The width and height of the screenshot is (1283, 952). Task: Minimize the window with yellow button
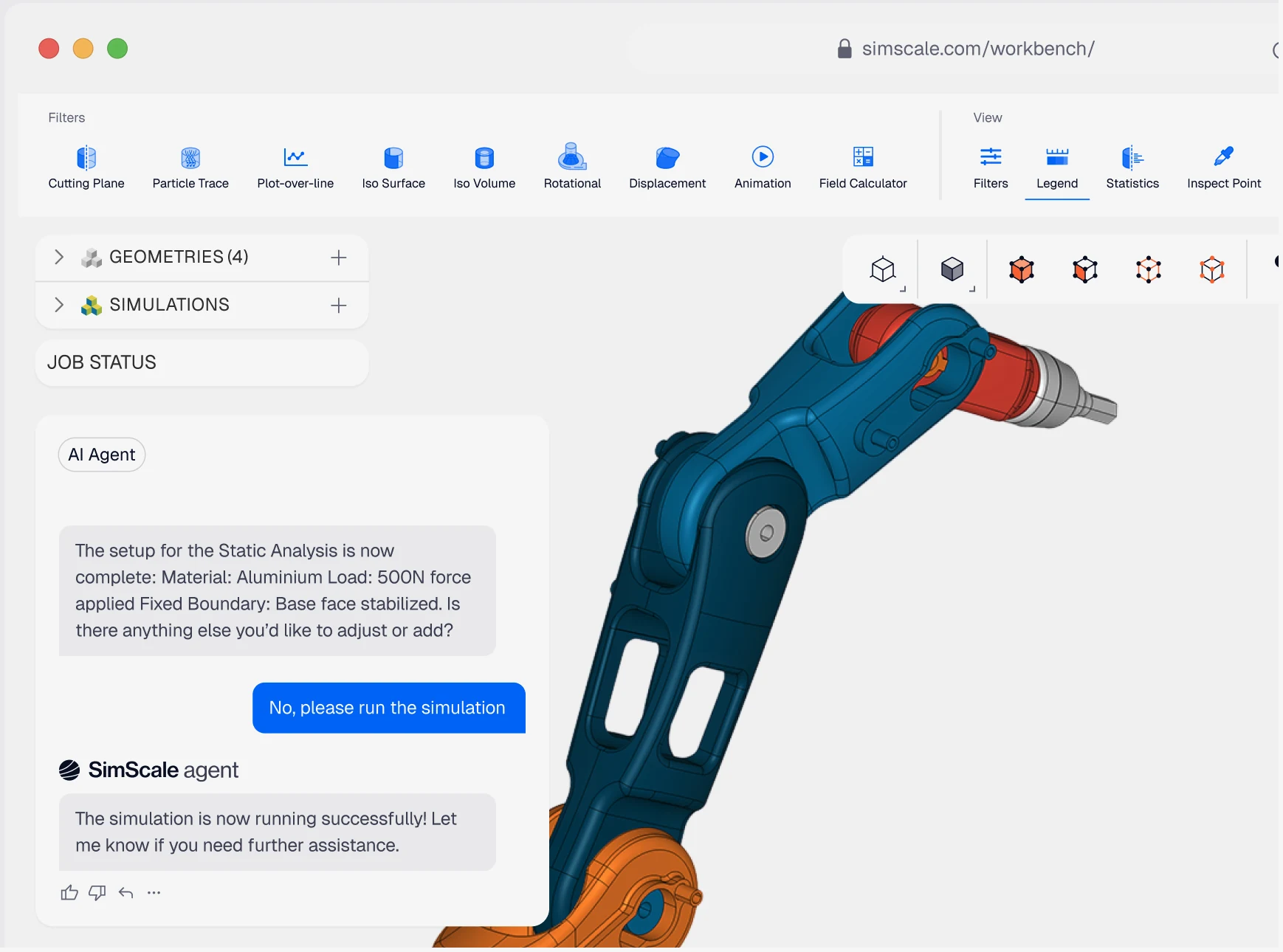(83, 49)
